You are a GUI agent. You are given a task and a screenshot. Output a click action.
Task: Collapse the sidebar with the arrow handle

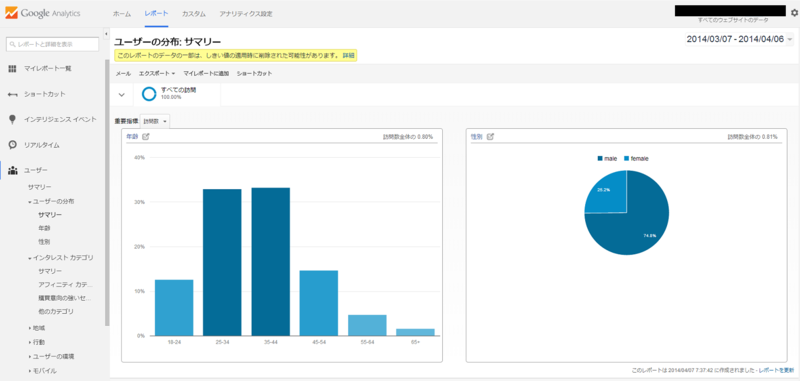point(106,34)
